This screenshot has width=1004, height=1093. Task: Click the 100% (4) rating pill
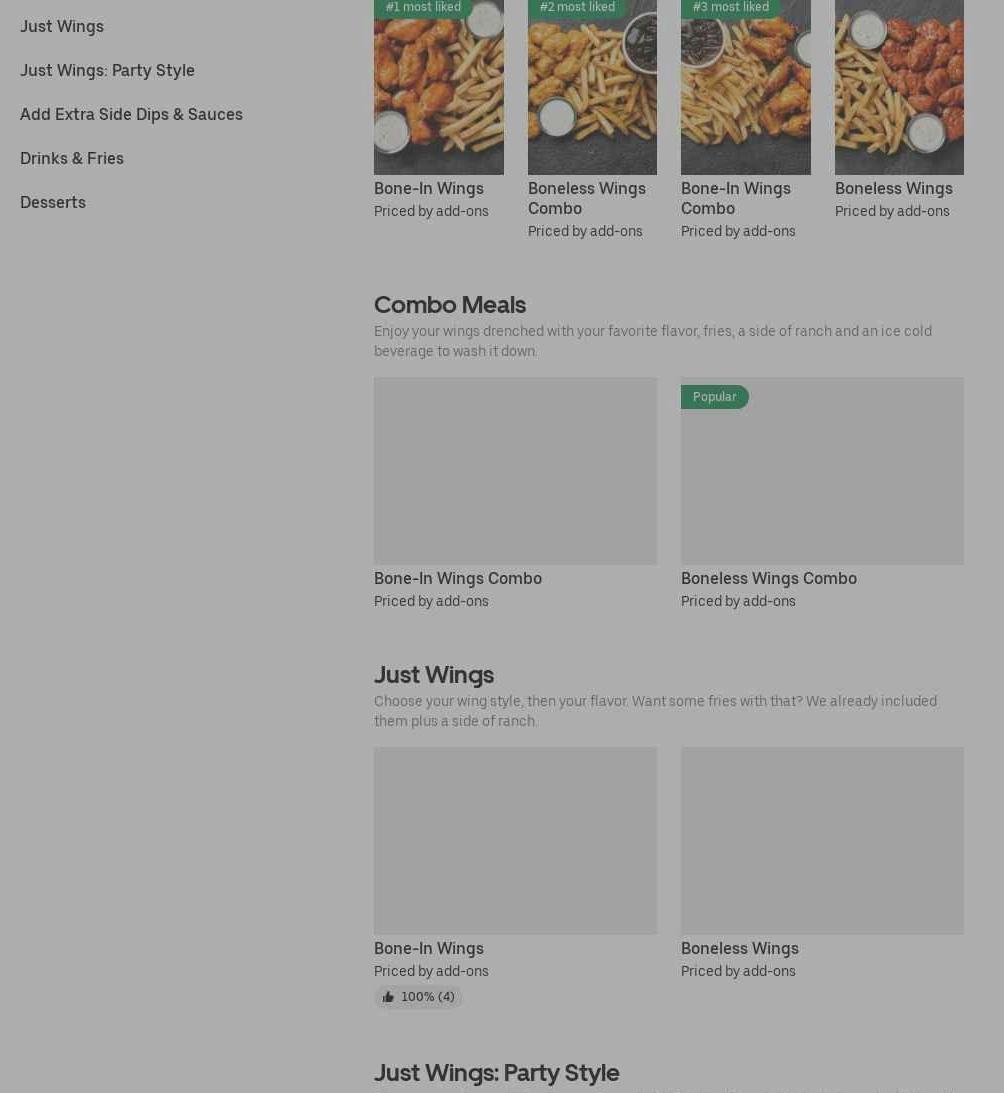[x=418, y=997]
